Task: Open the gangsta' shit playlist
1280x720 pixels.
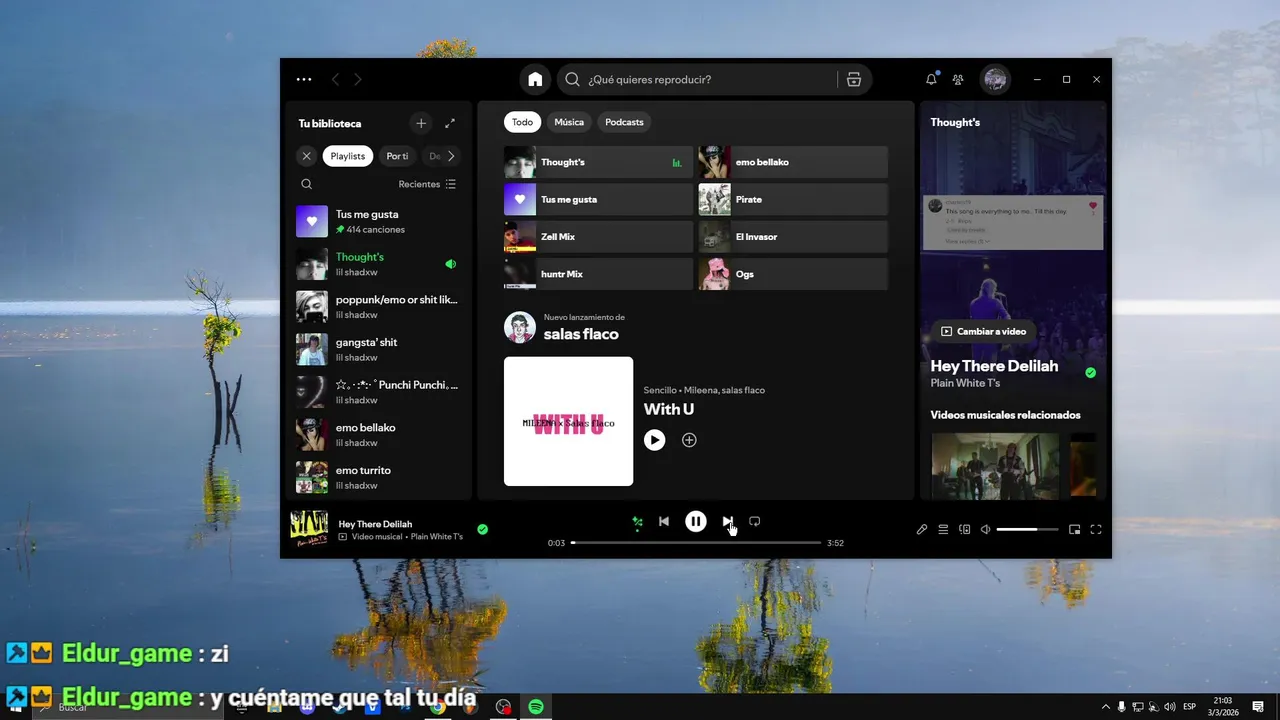Action: point(378,350)
